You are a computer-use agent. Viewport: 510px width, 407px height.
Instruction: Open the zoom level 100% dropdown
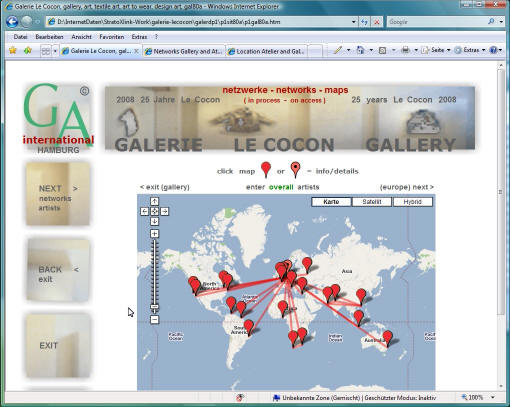pos(493,397)
